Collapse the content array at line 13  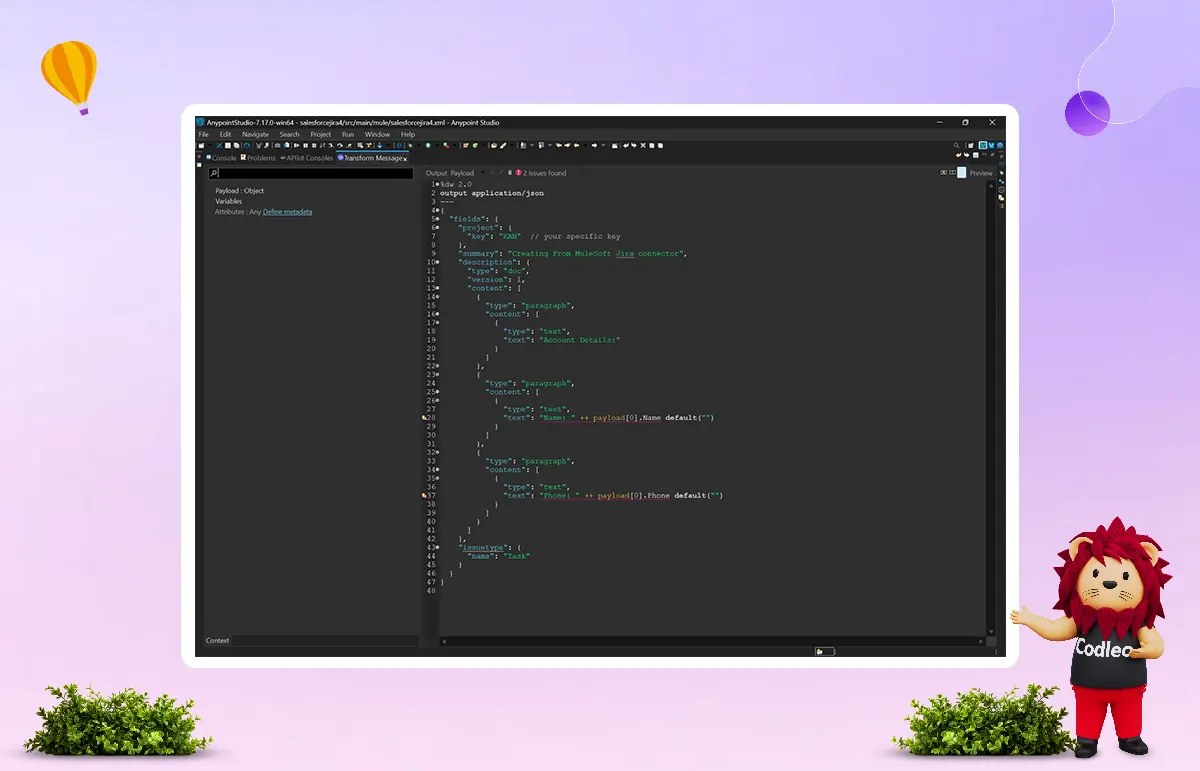(437, 288)
